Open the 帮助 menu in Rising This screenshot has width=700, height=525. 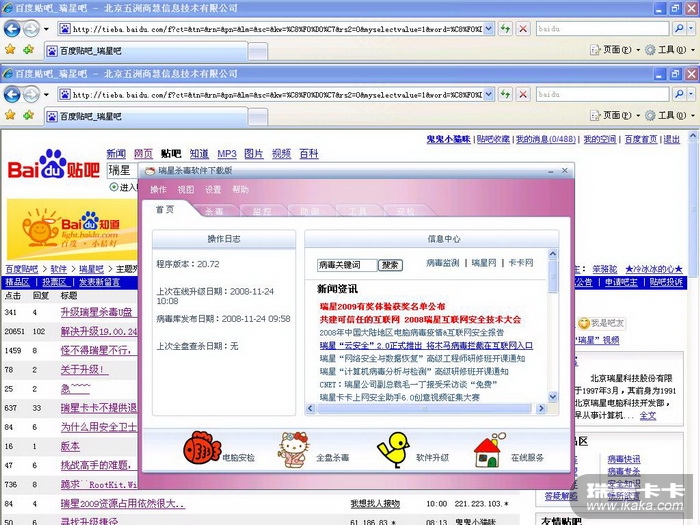pyautogui.click(x=240, y=190)
